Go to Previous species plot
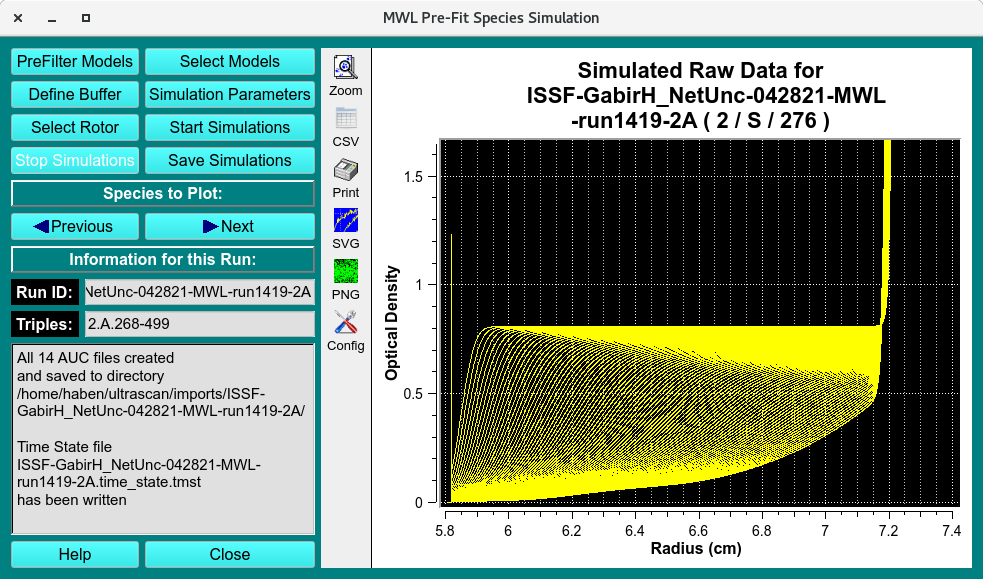The height and width of the screenshot is (579, 983). tap(74, 226)
